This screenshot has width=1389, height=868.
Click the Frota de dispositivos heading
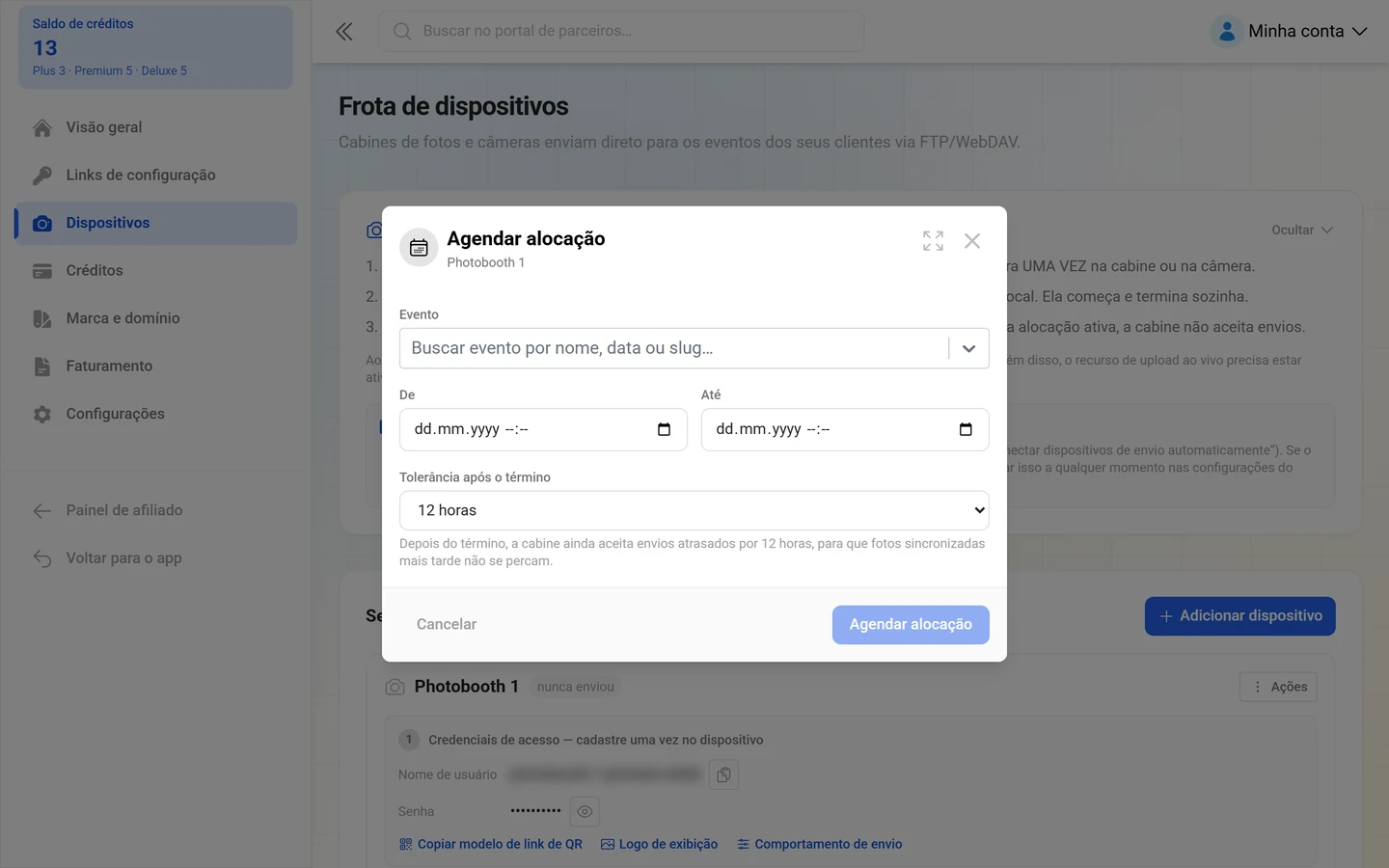click(453, 106)
